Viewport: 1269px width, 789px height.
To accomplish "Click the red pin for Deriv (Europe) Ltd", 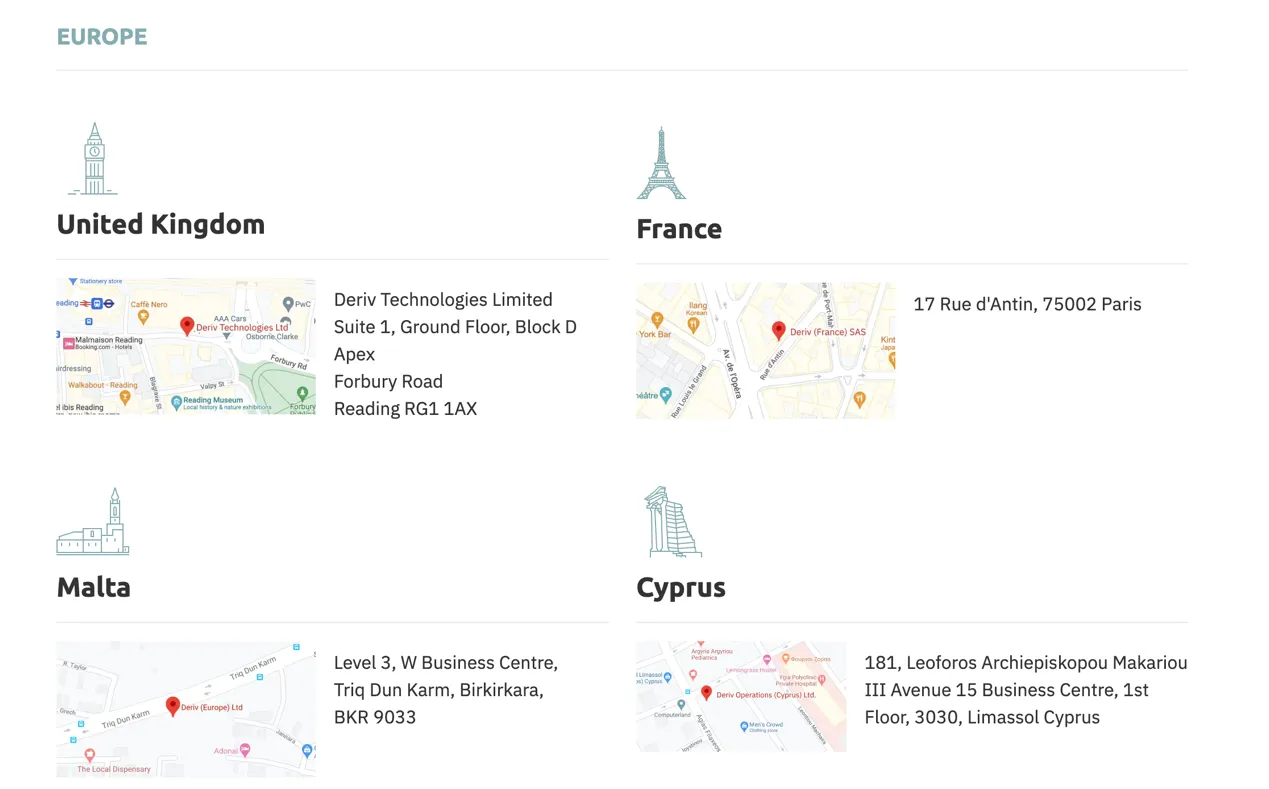I will click(173, 707).
